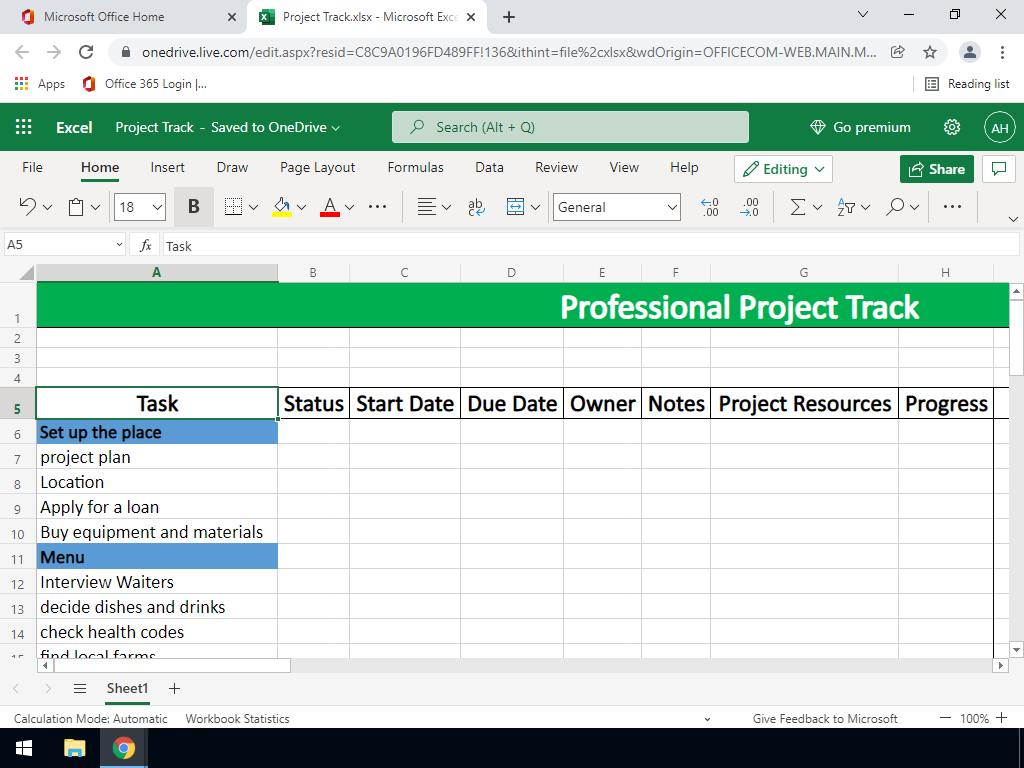Click Go premium link

point(860,127)
